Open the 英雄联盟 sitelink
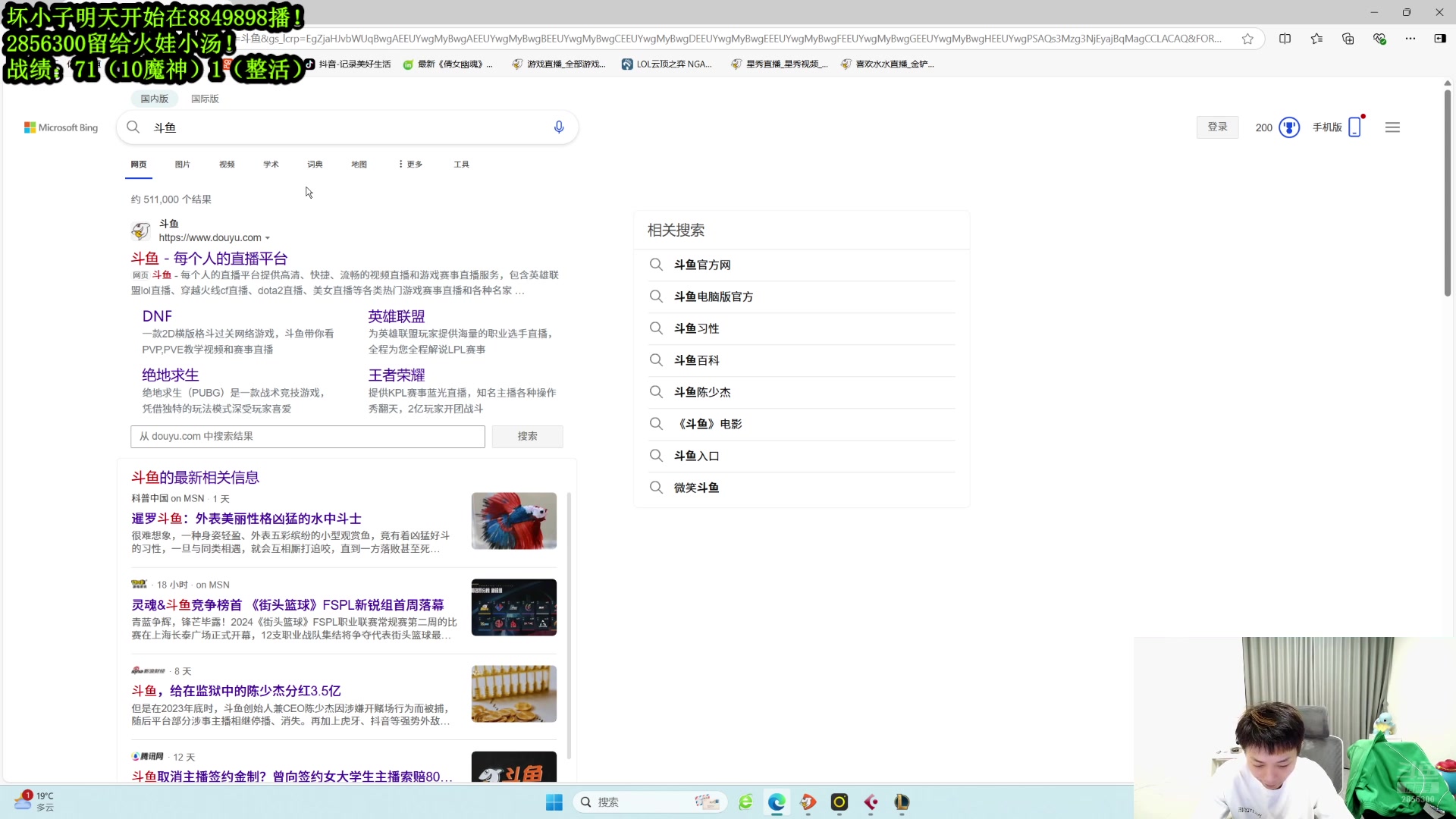Image resolution: width=1456 pixels, height=819 pixels. pos(397,316)
